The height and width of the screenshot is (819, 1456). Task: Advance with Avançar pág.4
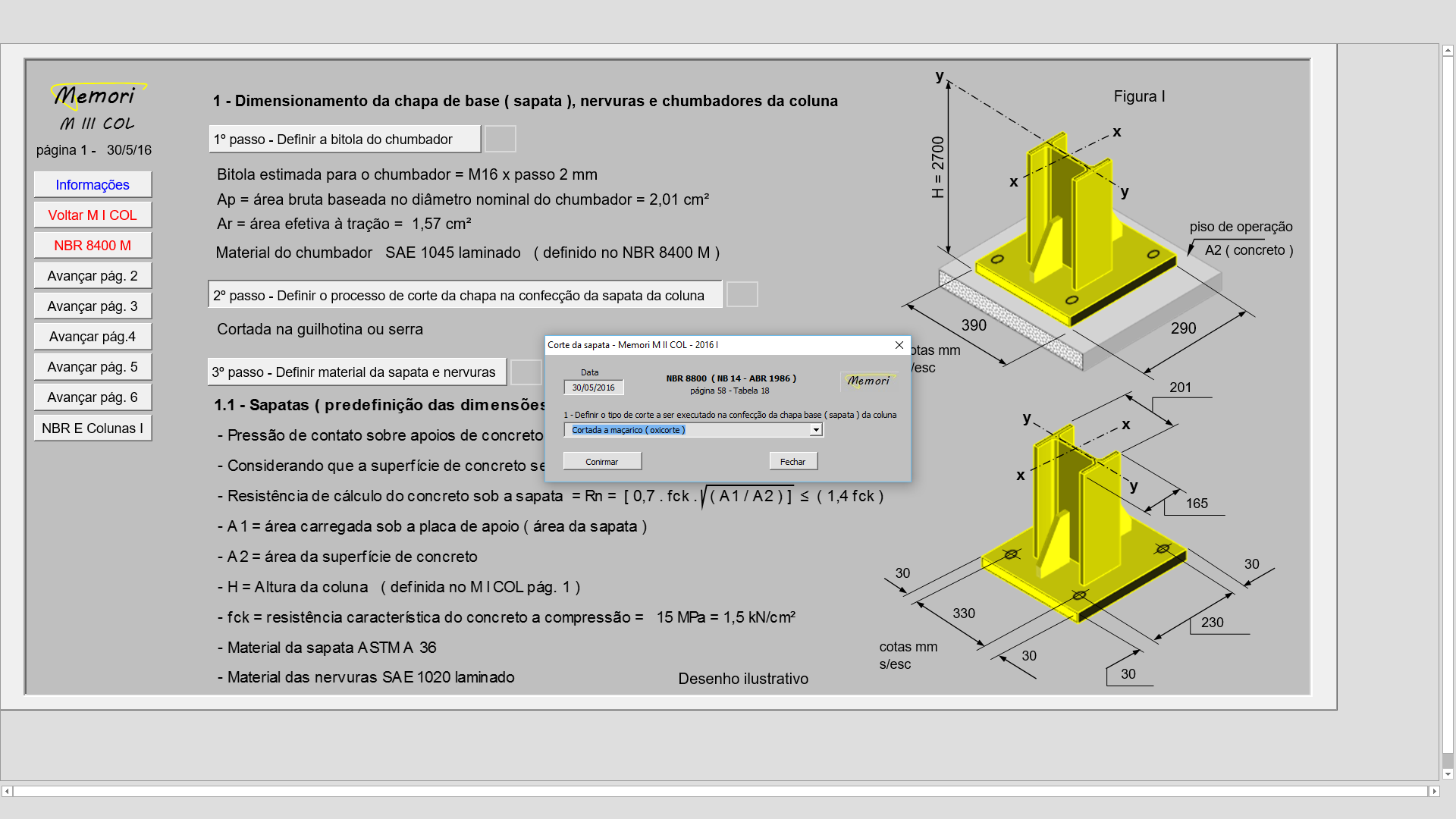coord(93,337)
